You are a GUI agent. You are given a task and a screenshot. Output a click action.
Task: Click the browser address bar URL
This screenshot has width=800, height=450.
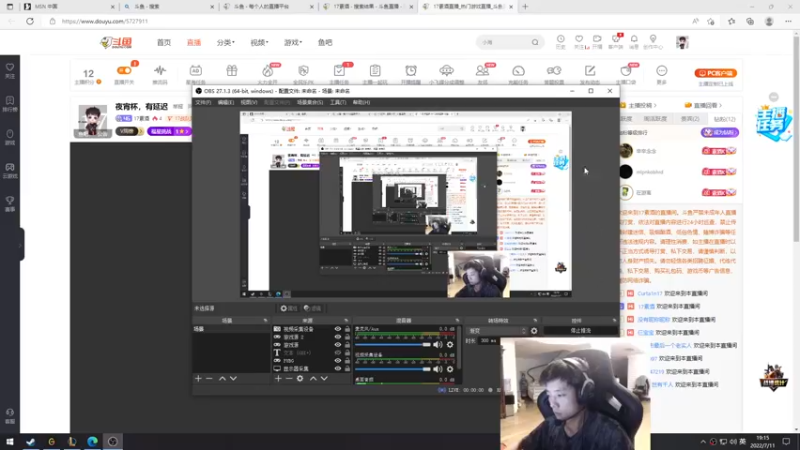point(105,21)
